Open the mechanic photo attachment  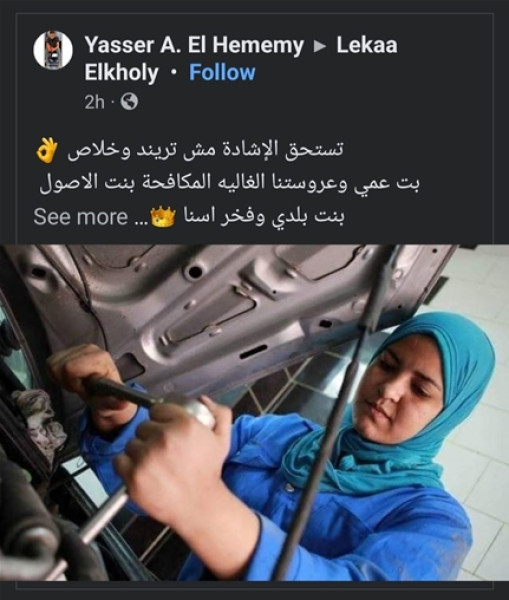[254, 412]
